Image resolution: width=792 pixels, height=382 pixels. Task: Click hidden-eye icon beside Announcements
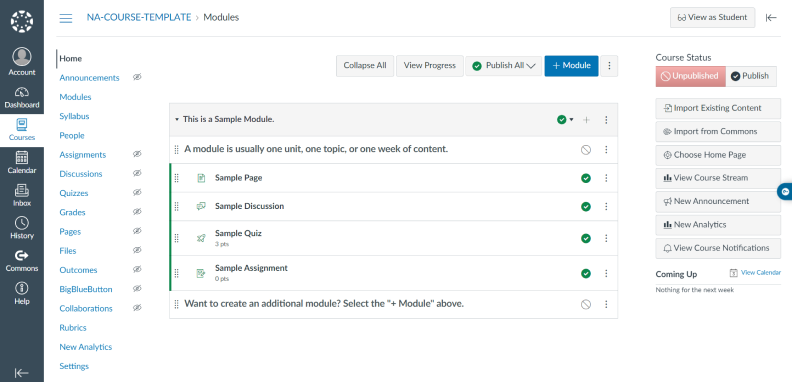click(137, 77)
